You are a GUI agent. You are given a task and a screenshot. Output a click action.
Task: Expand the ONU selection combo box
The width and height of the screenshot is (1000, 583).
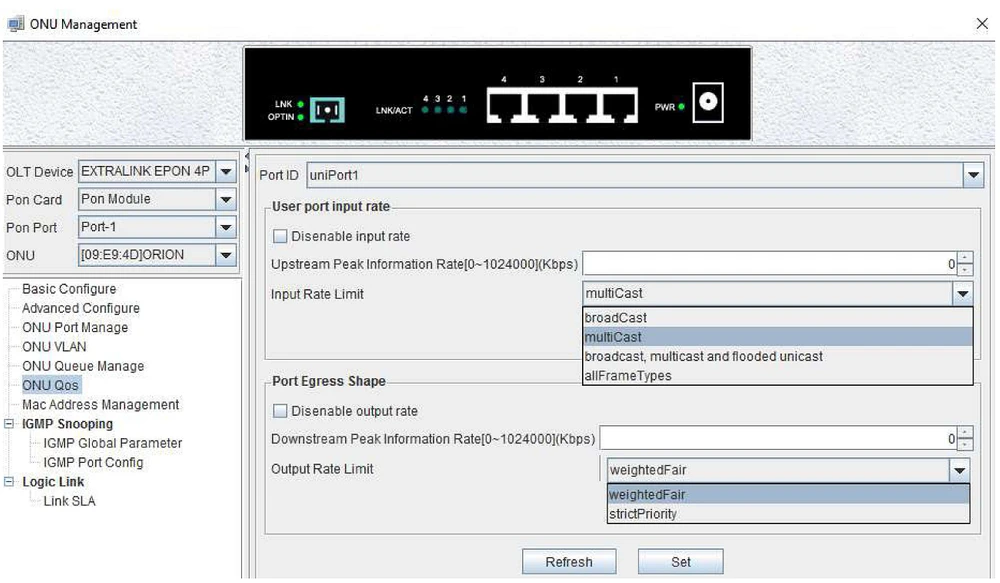(x=226, y=255)
